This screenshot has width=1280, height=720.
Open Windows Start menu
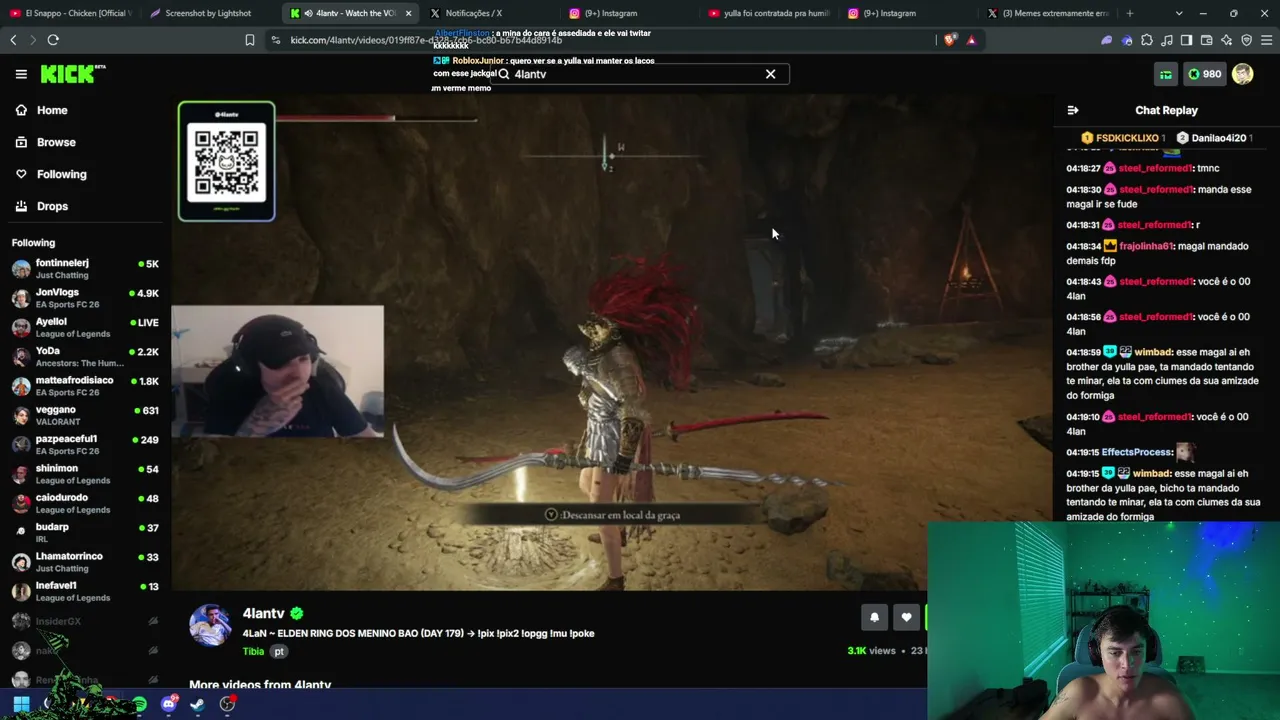pos(21,704)
